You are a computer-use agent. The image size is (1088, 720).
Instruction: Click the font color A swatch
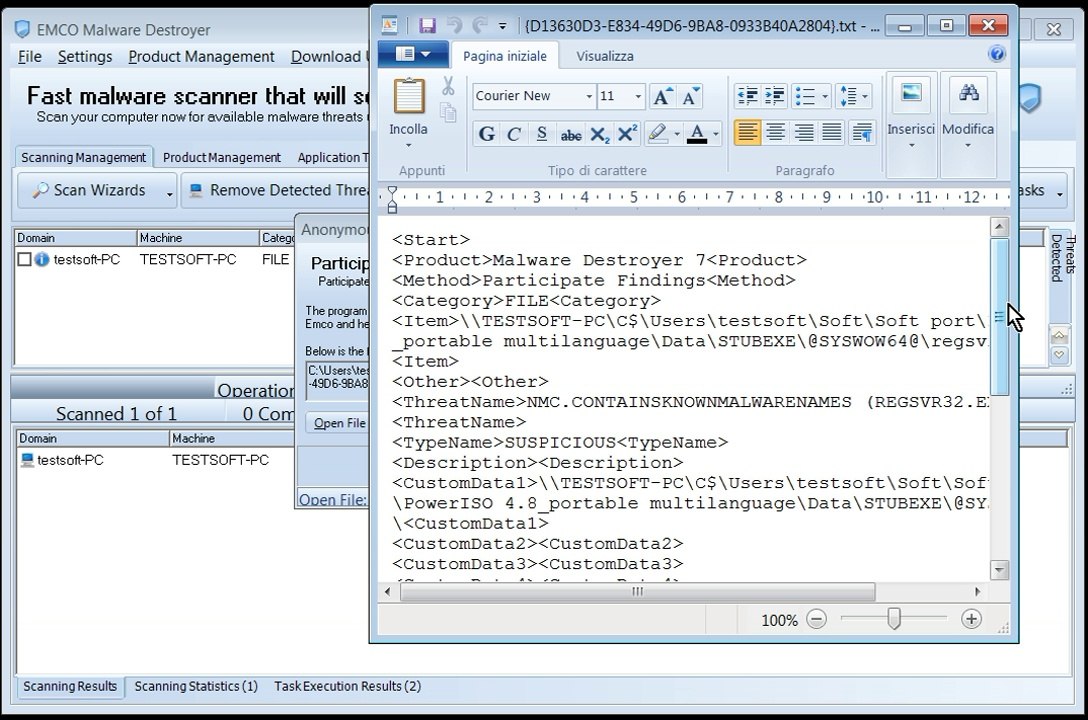[x=697, y=133]
